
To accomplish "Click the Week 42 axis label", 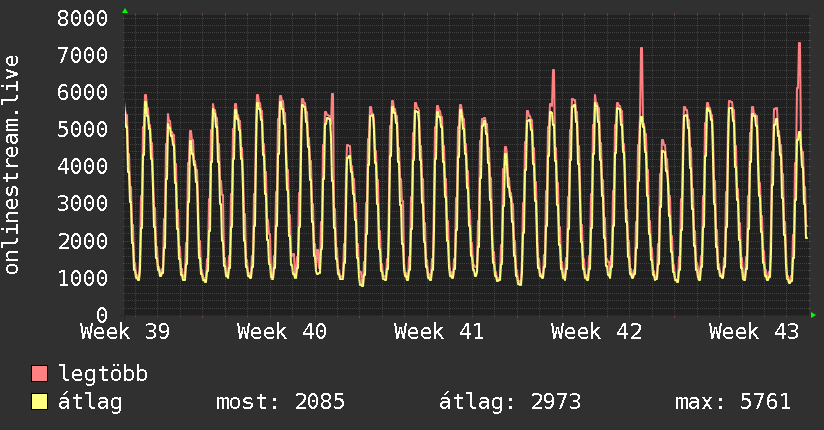I will (x=596, y=332).
